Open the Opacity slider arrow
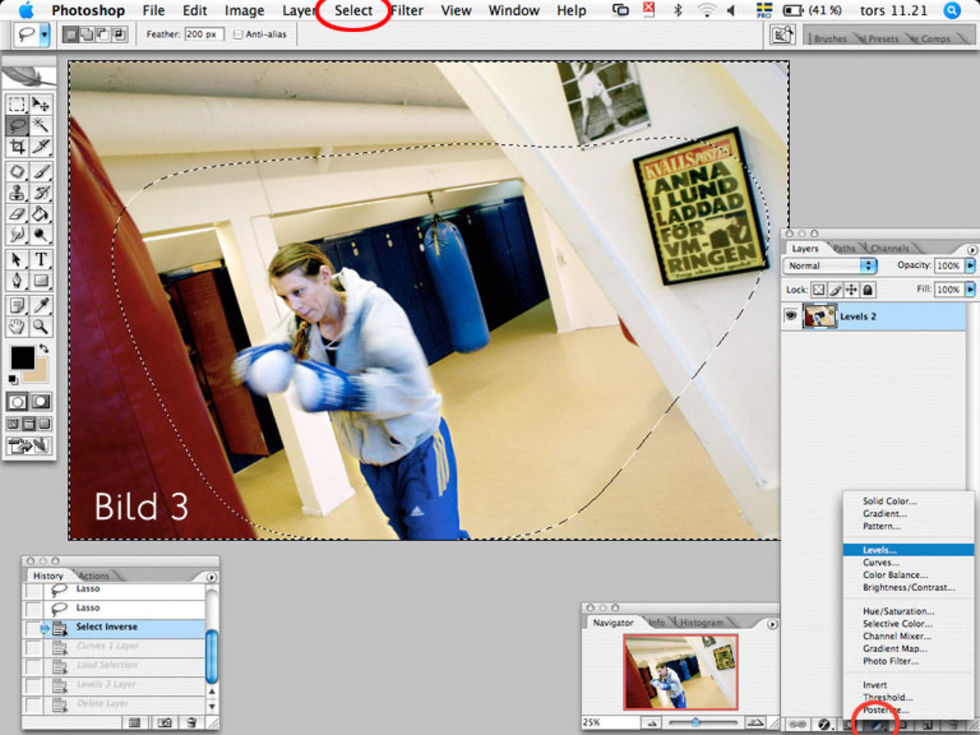The width and height of the screenshot is (980, 735). point(970,266)
